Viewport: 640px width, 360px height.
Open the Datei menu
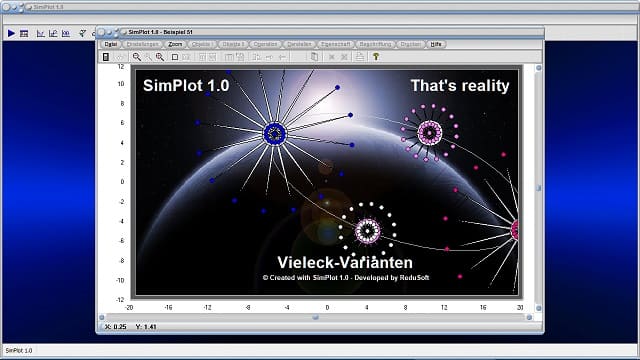tap(110, 44)
